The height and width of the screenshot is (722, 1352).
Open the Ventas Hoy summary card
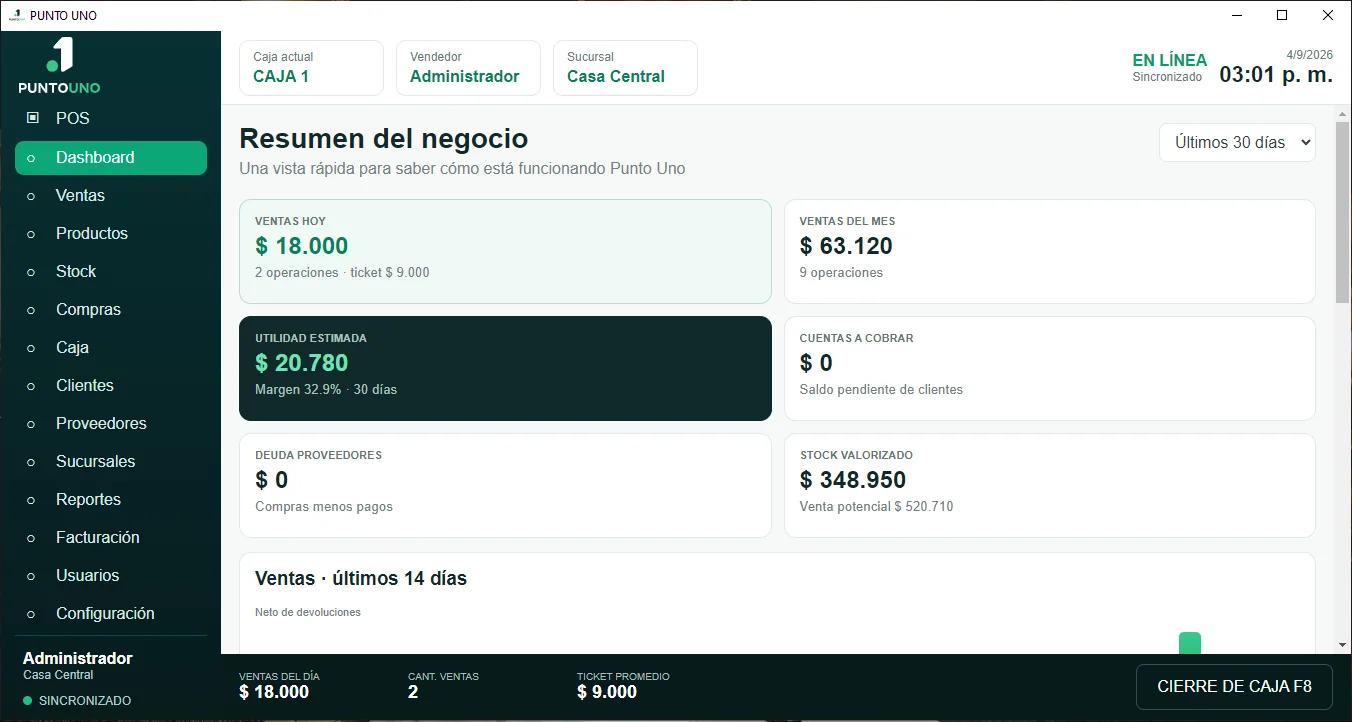[505, 252]
